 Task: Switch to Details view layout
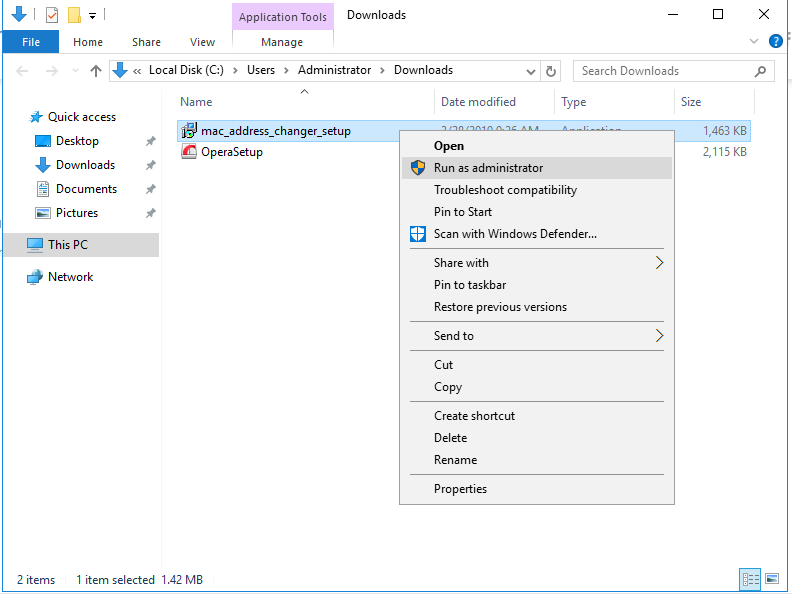pyautogui.click(x=750, y=579)
